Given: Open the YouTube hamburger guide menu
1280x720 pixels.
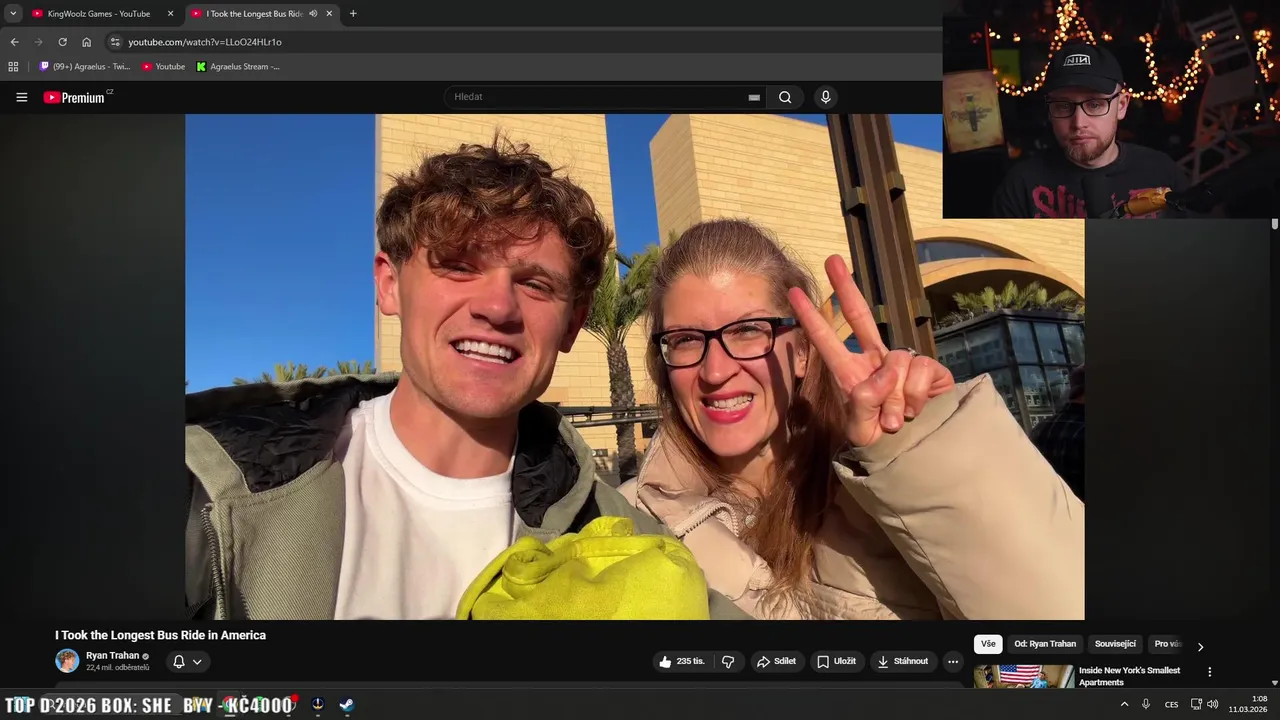Looking at the screenshot, I should (x=21, y=97).
